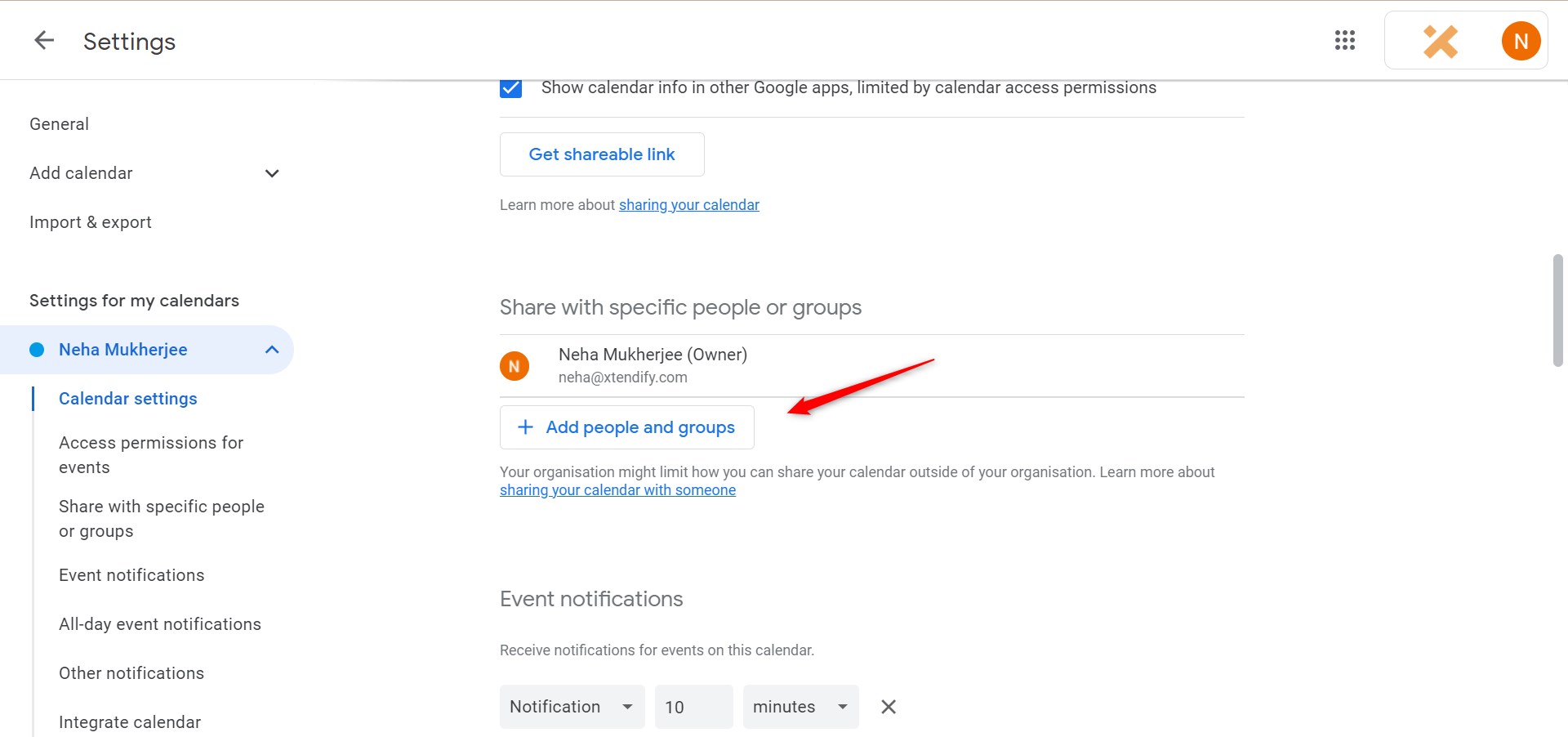Open the minutes time-unit dropdown
The height and width of the screenshot is (737, 1568).
pyautogui.click(x=800, y=706)
